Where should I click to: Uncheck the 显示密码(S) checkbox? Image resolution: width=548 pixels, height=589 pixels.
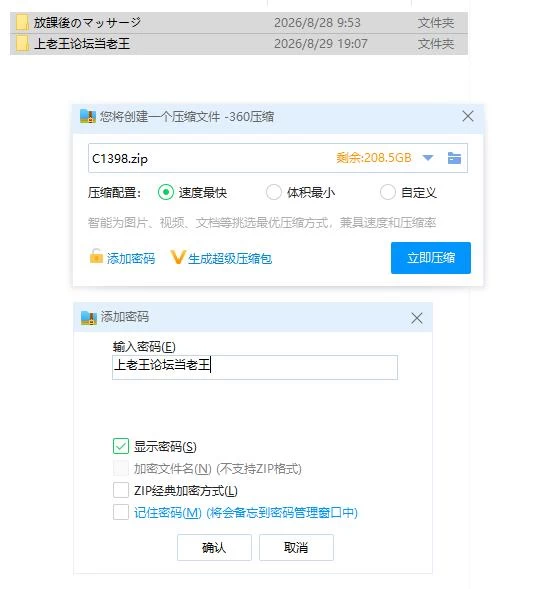(121, 446)
